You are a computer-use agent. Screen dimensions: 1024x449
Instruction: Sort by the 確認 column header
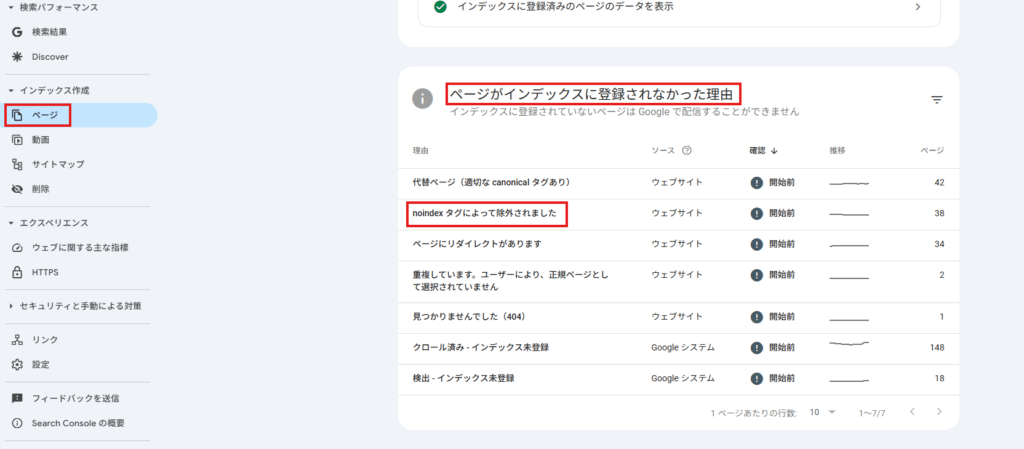(764, 151)
